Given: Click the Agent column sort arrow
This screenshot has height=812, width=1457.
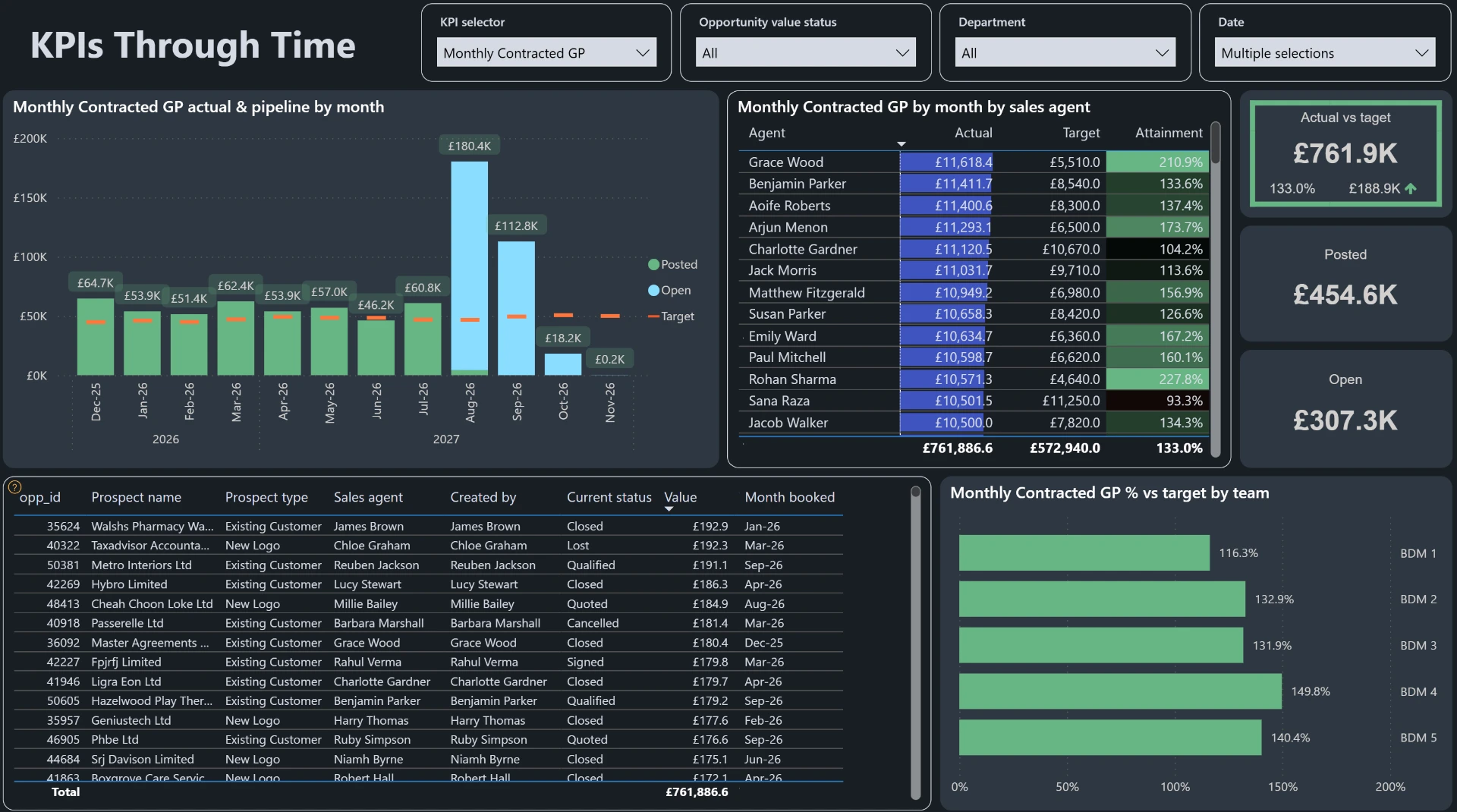Looking at the screenshot, I should click(902, 143).
